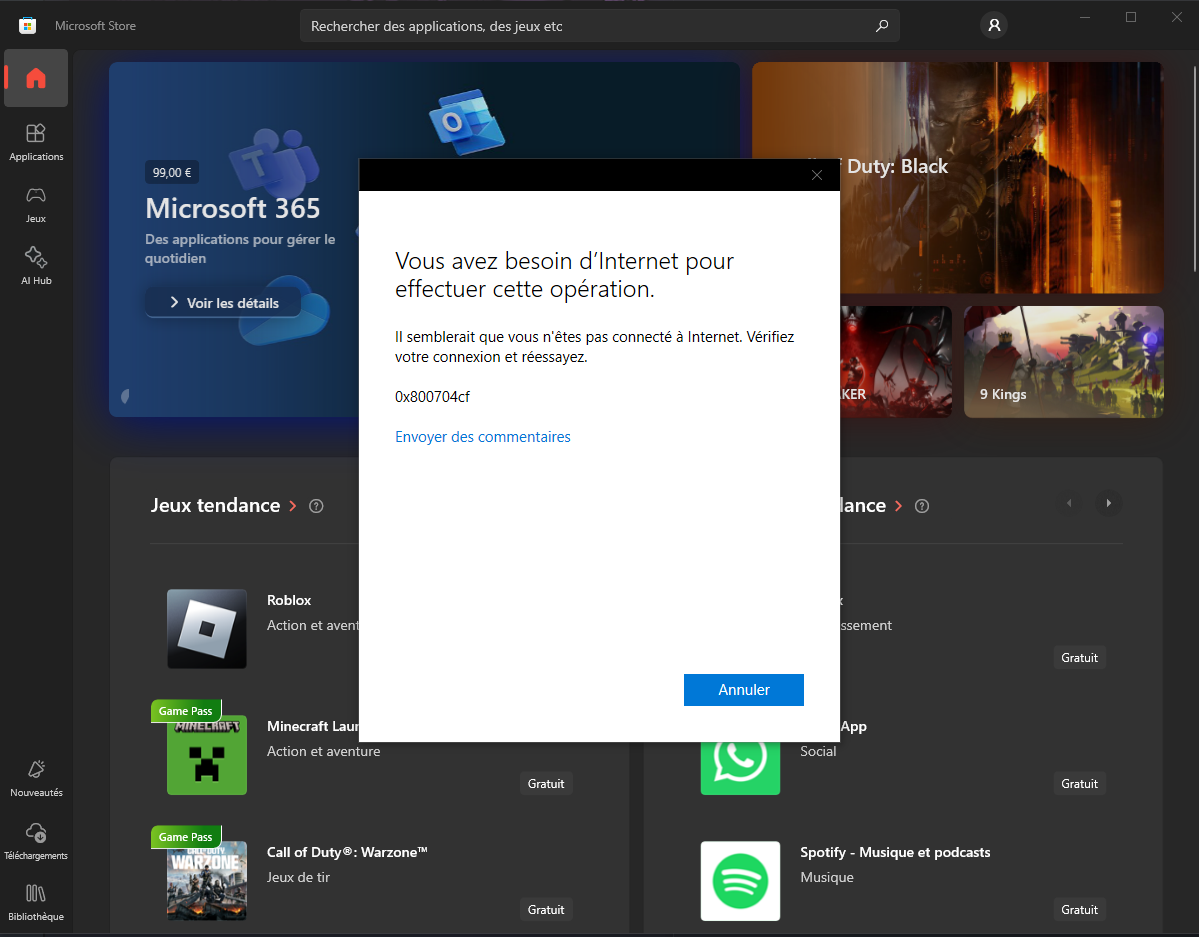Viewport: 1199px width, 937px height.
Task: Click Jeux tendance heading
Action: click(x=216, y=506)
